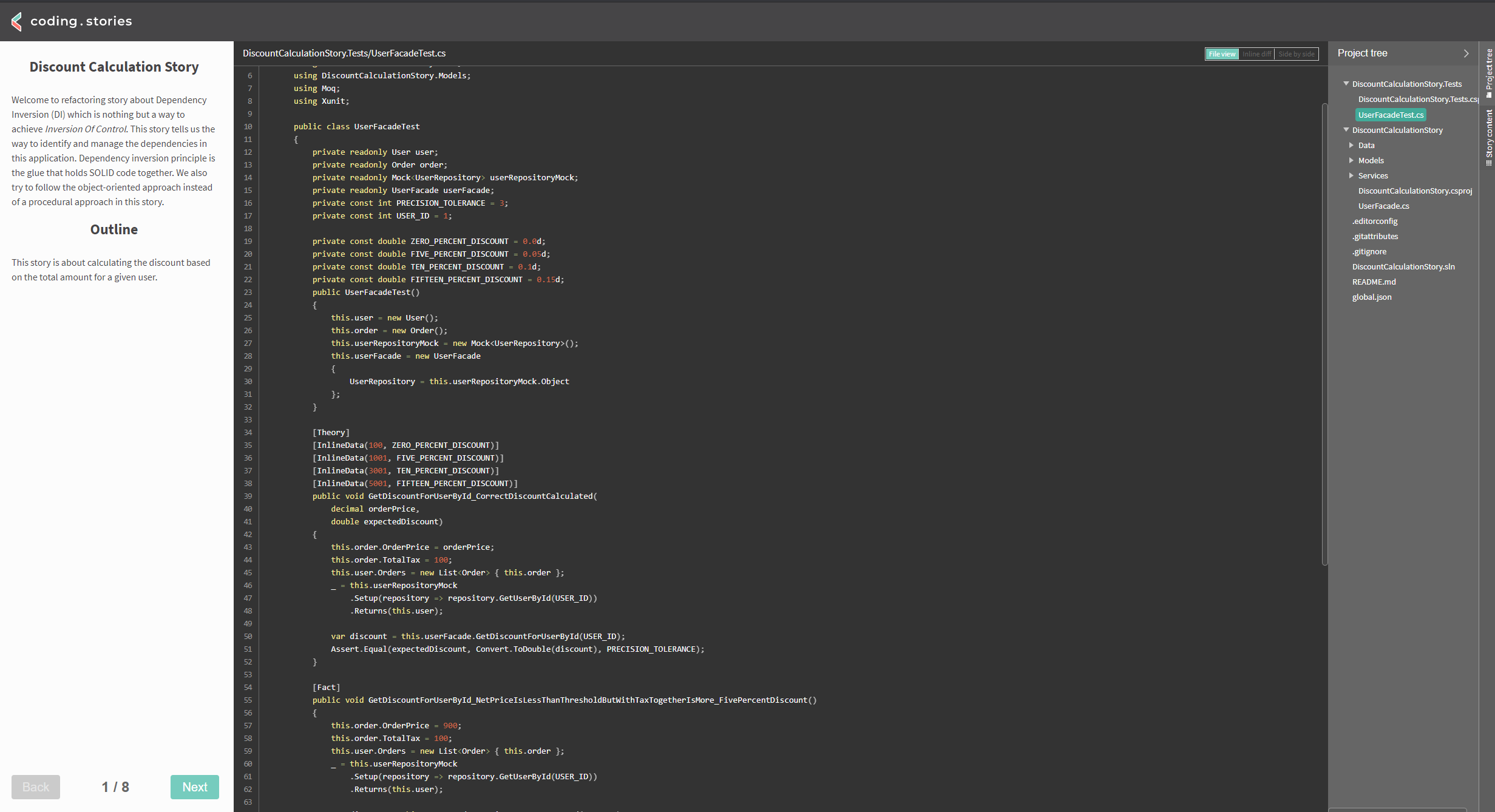1495x812 pixels.
Task: Click the [Theory] attribute line
Action: coord(331,432)
